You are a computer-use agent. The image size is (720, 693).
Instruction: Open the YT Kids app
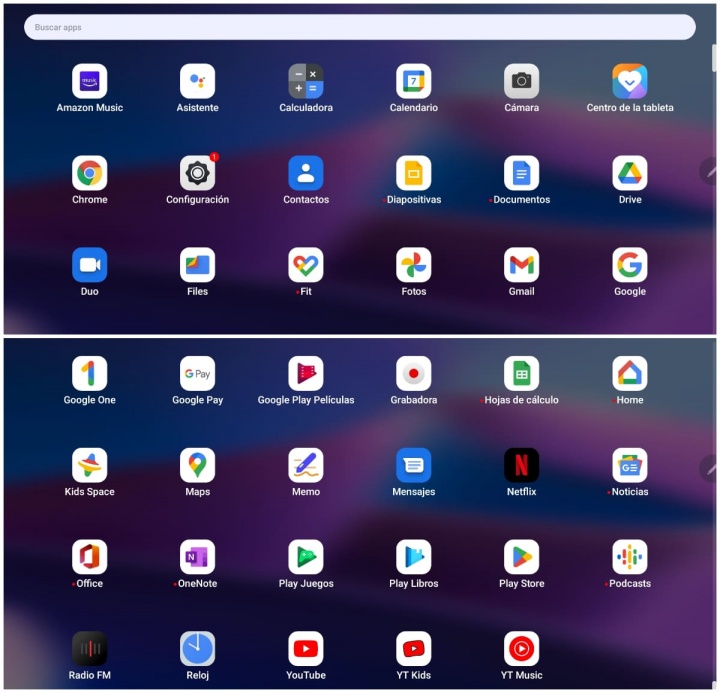[x=414, y=649]
